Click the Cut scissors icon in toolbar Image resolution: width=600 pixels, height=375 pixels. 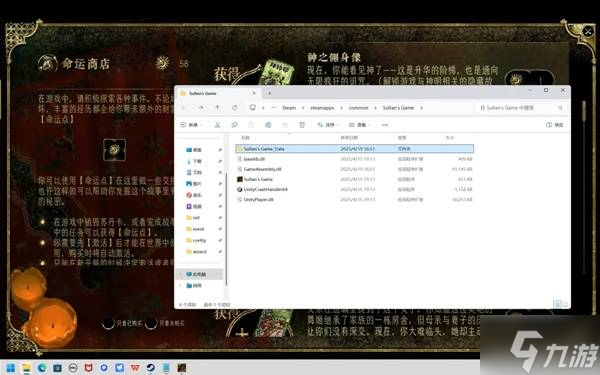(217, 125)
